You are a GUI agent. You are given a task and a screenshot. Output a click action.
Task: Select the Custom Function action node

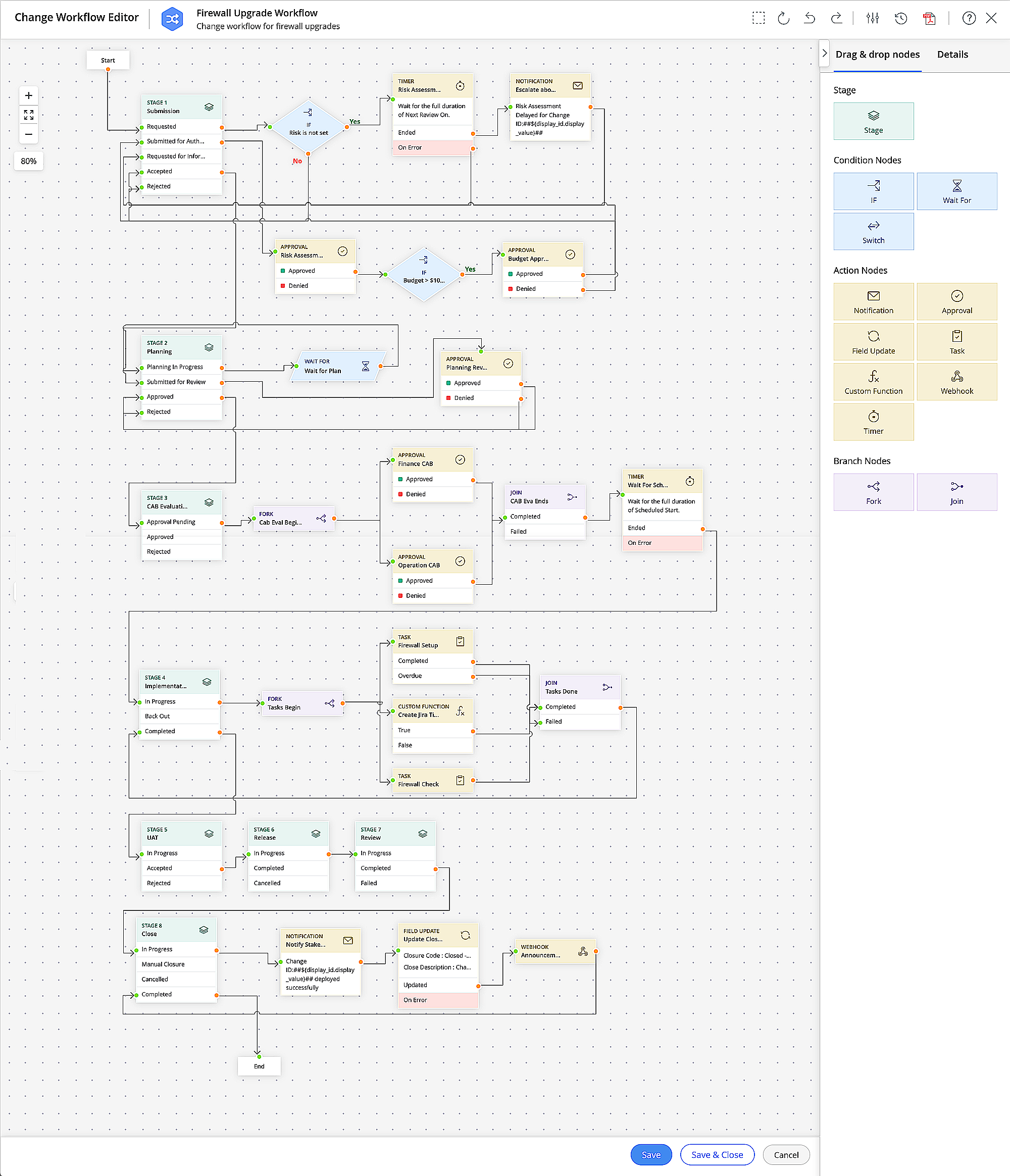[873, 381]
